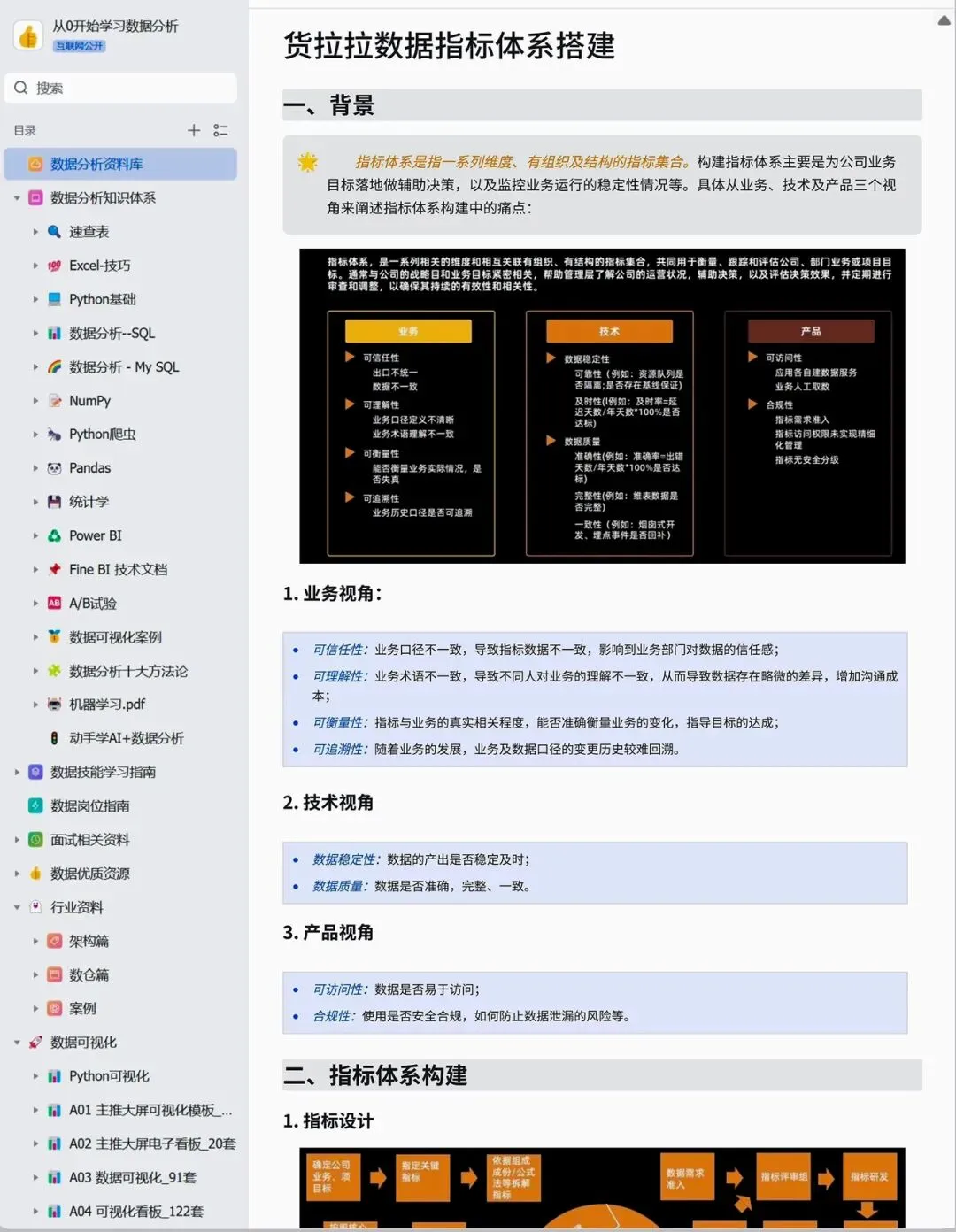Click the 数据分析--SQL chart icon

coord(54,333)
